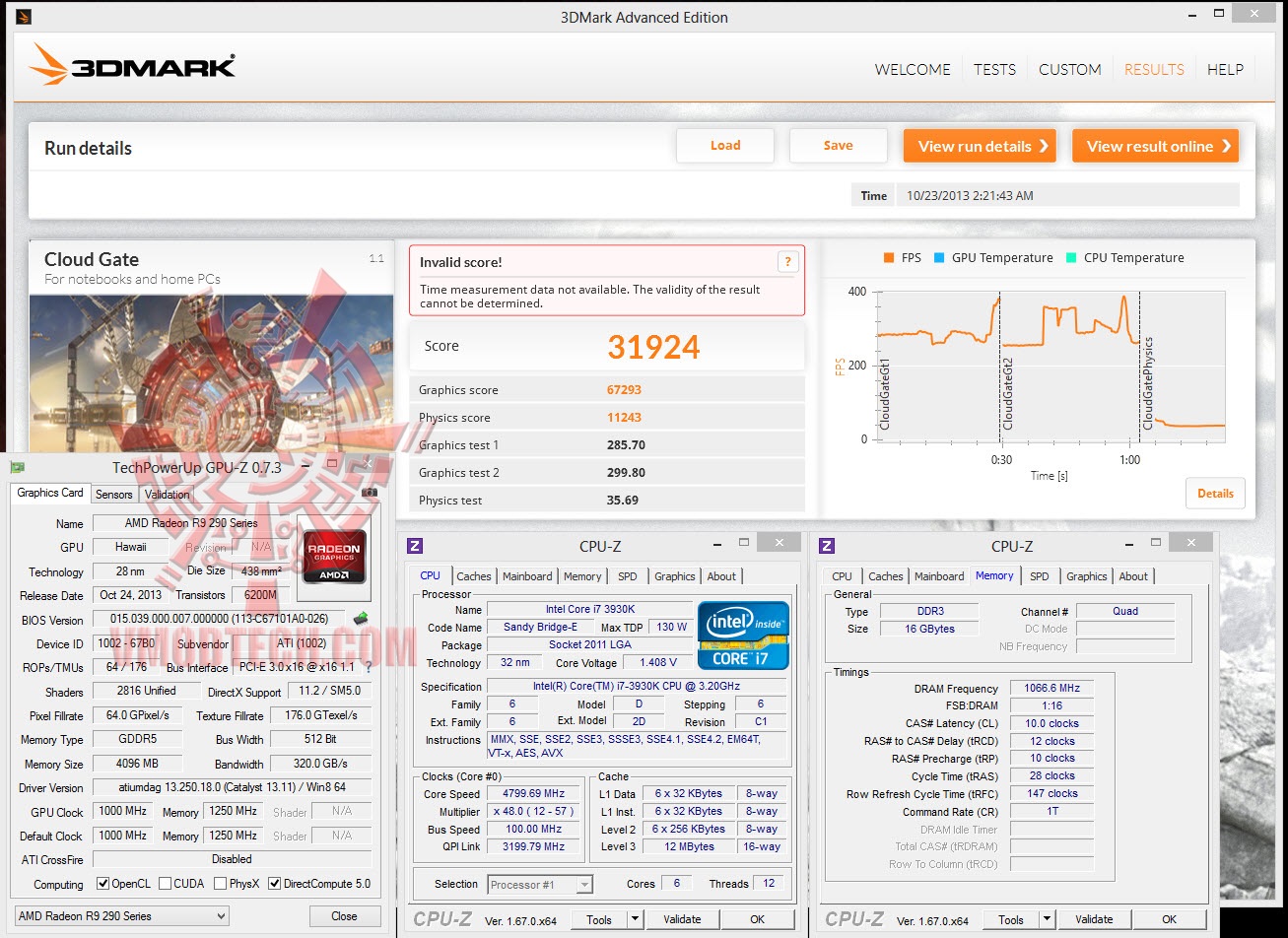Viewport: 1288px width, 938px height.
Task: Click the Physics score value 11243
Action: (x=624, y=418)
